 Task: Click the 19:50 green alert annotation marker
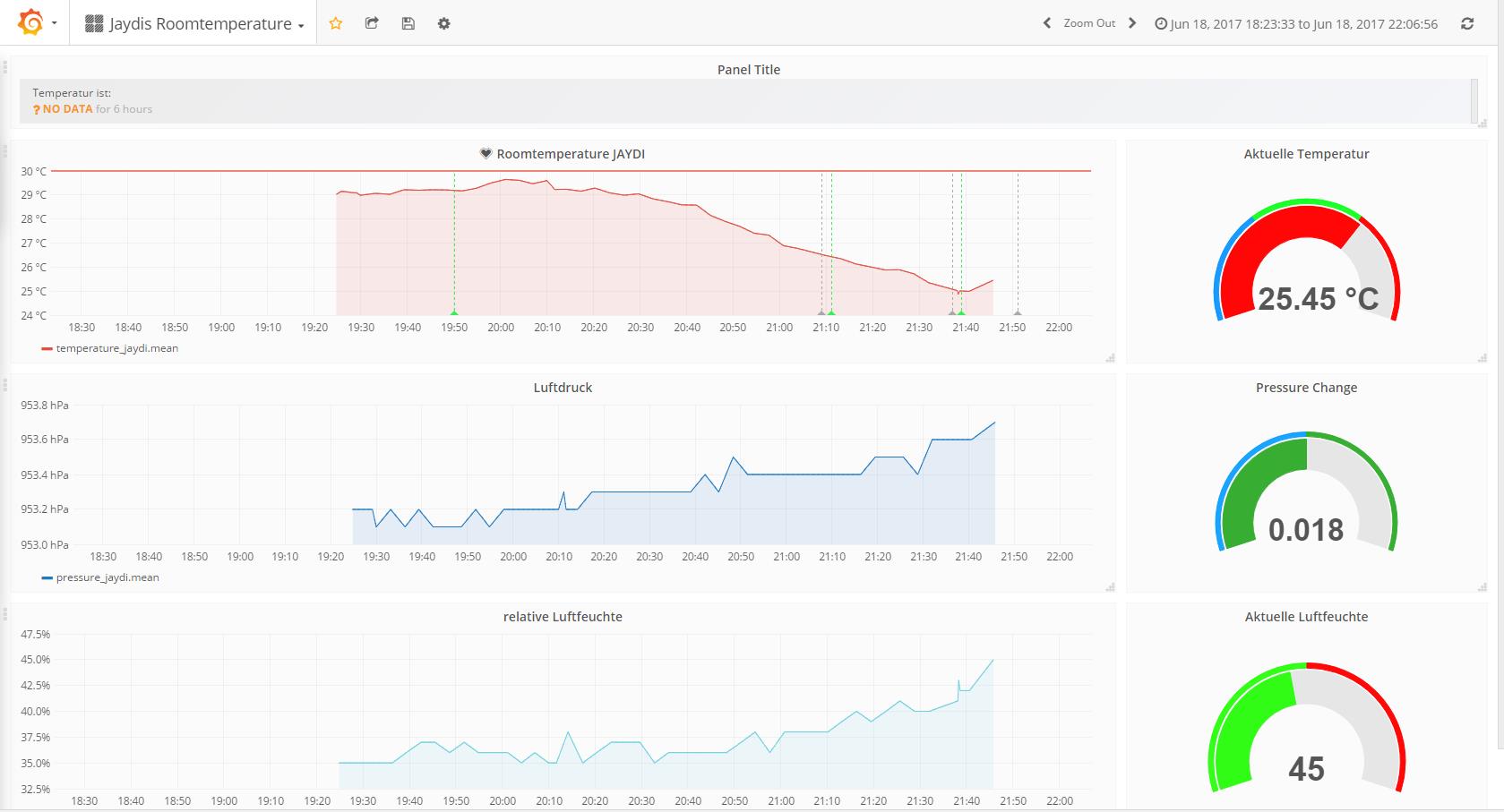coord(454,312)
